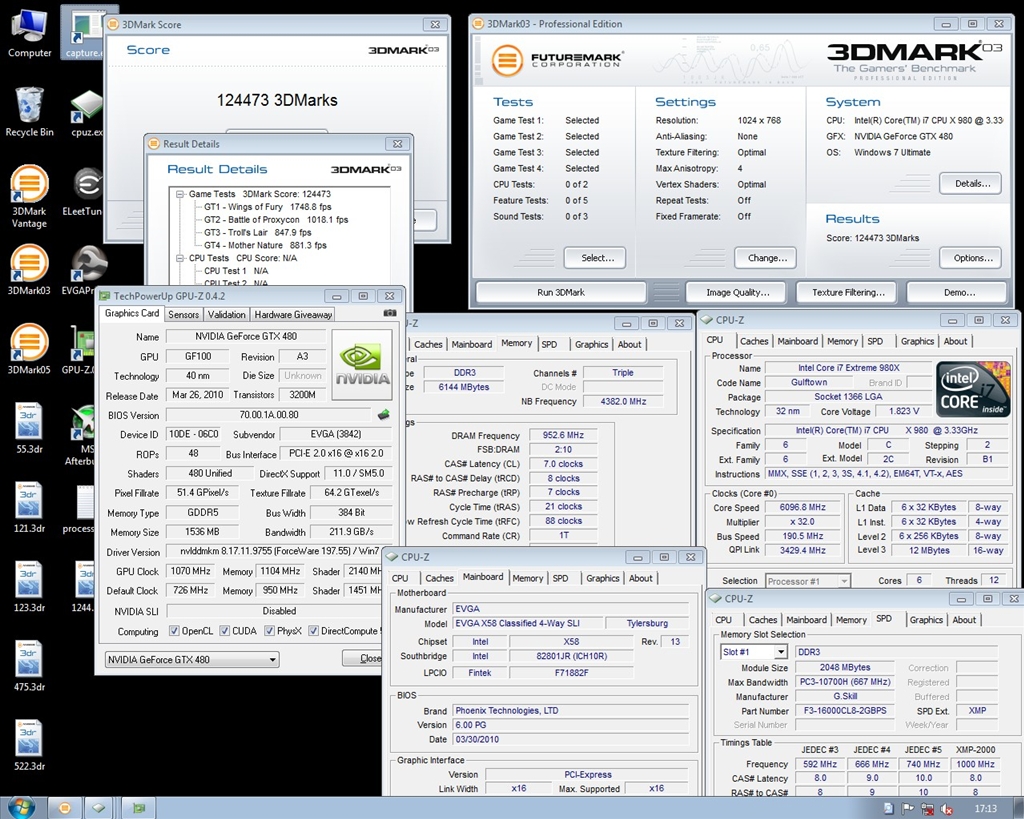Click the Change... settings button
The image size is (1024, 819).
click(767, 258)
